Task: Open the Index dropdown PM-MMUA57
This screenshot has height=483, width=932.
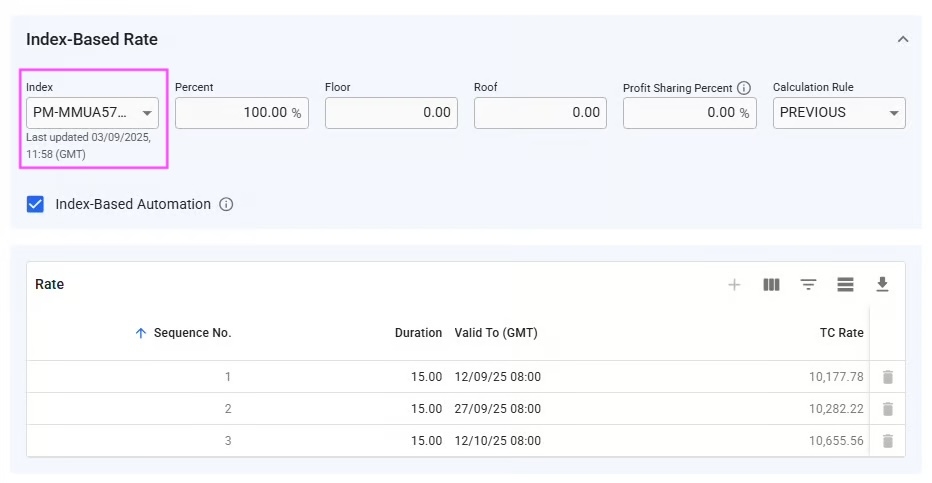Action: (92, 113)
